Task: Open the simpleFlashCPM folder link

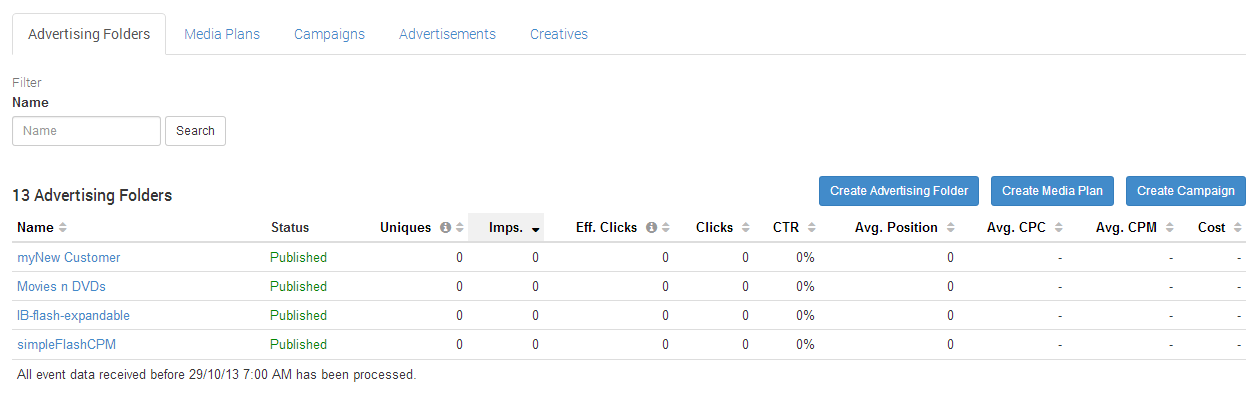Action: pos(66,345)
